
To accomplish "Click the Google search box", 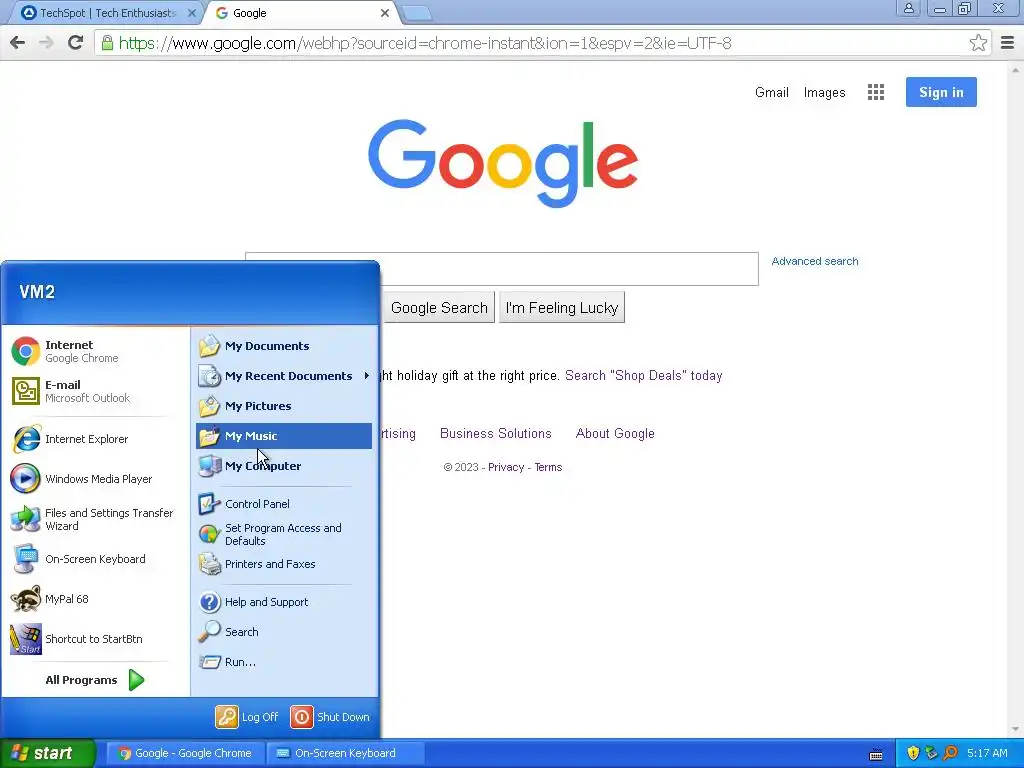I will click(x=502, y=268).
